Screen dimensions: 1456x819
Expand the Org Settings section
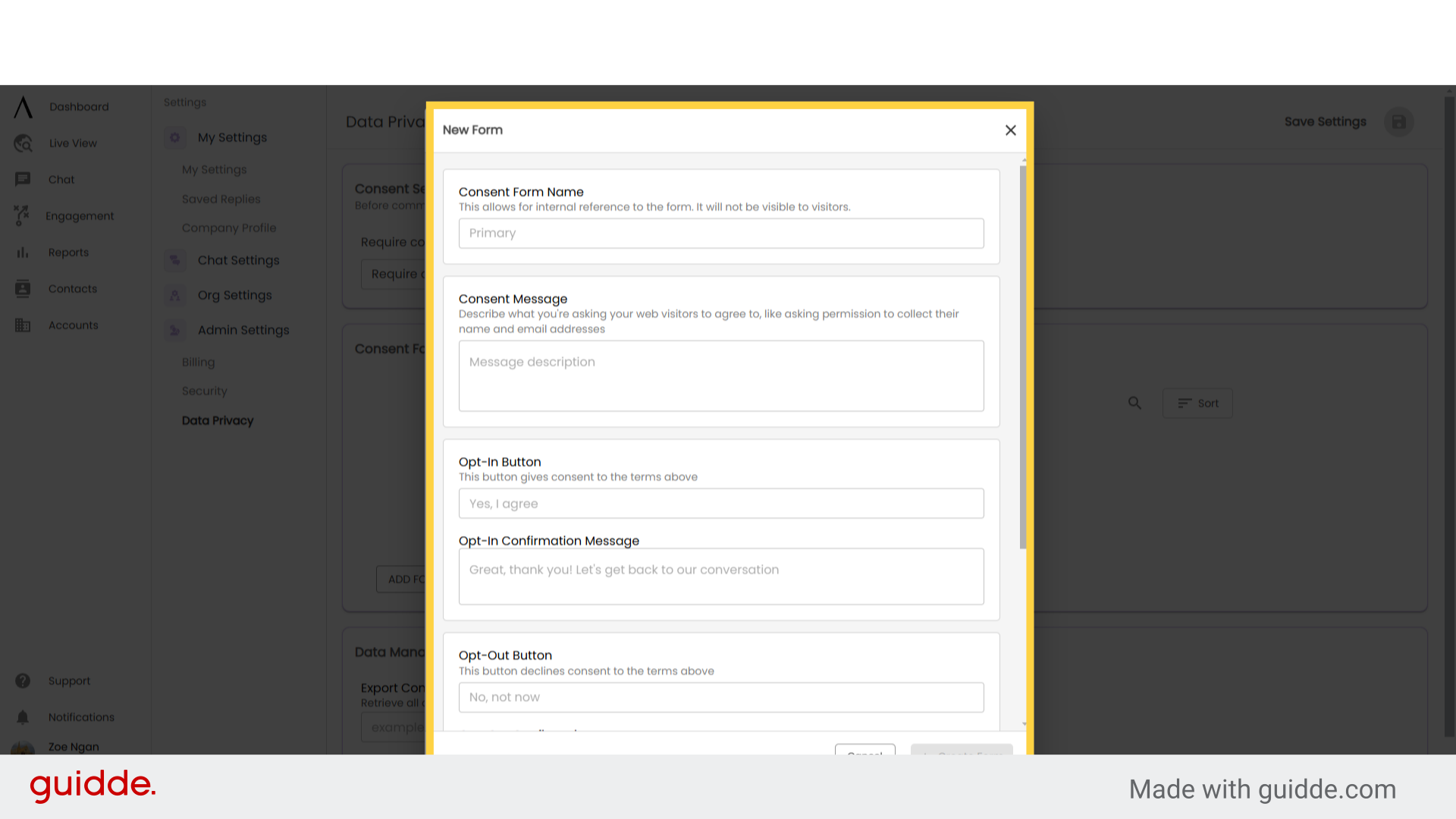click(x=234, y=295)
